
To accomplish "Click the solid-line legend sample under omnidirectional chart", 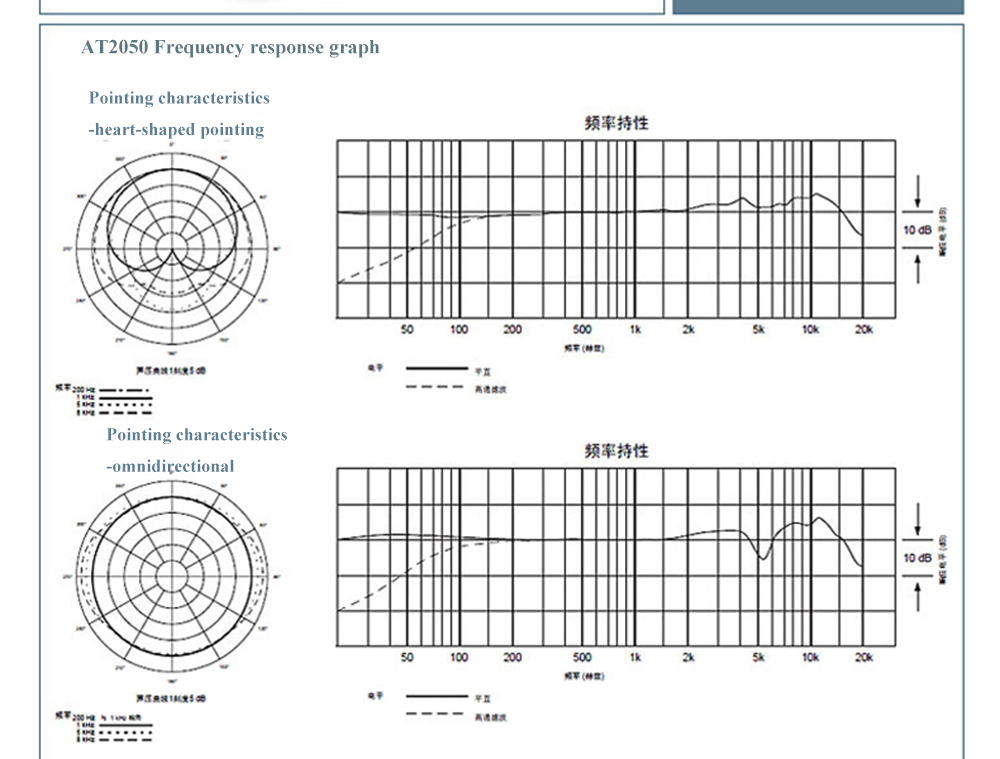I will 437,696.
